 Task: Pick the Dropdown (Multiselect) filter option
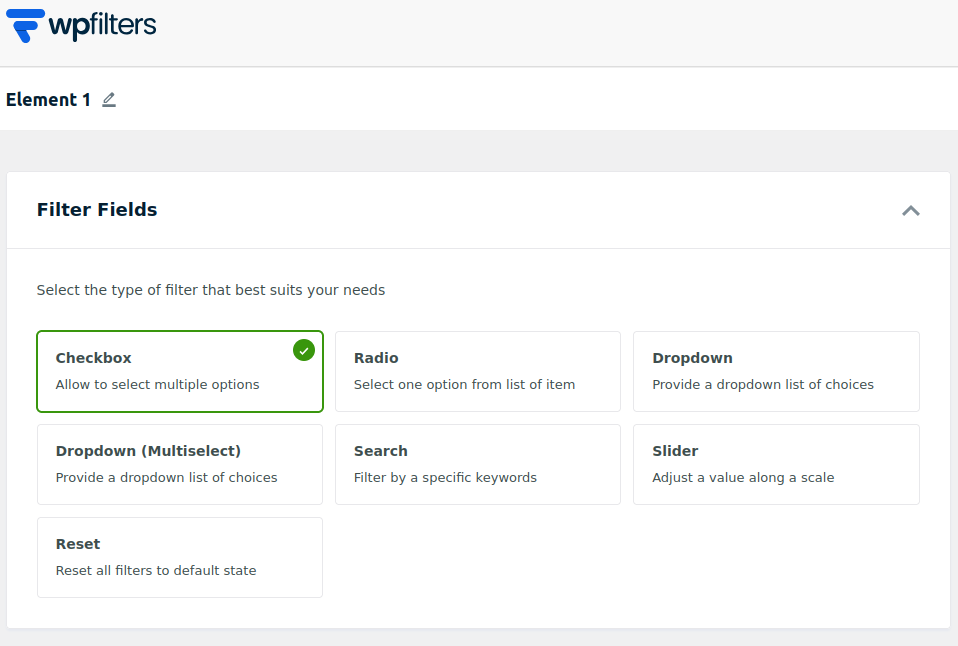180,464
